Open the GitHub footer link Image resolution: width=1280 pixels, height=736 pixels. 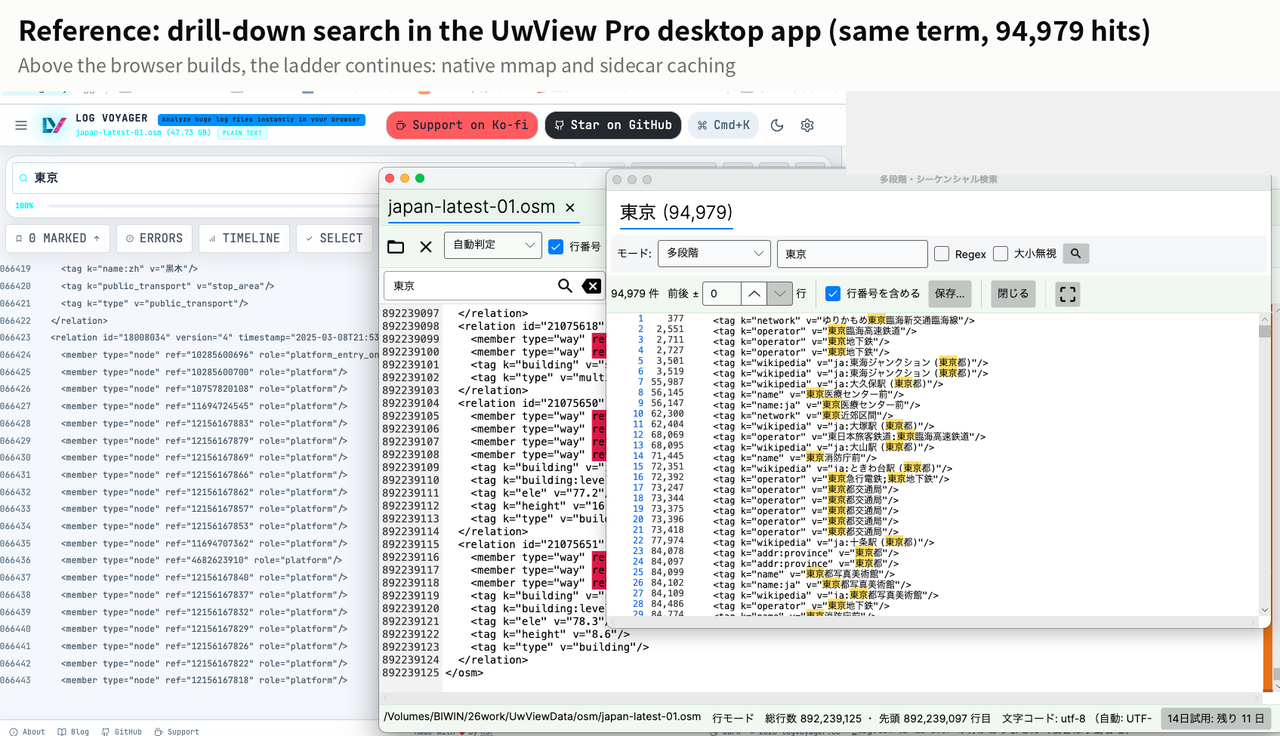[x=121, y=732]
